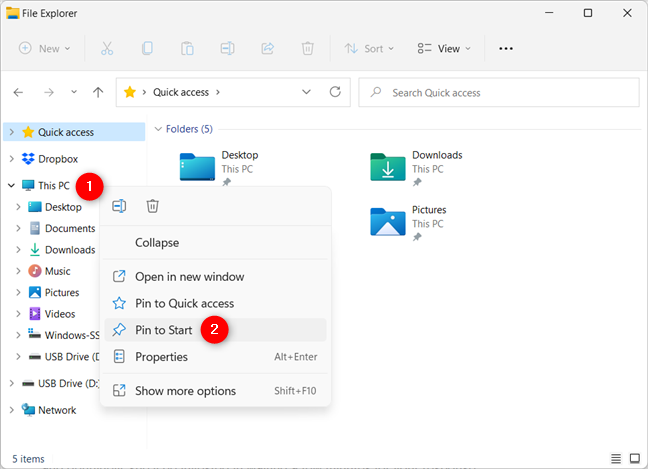Choose Show more options
Viewport: 648px width, 469px height.
pos(215,391)
